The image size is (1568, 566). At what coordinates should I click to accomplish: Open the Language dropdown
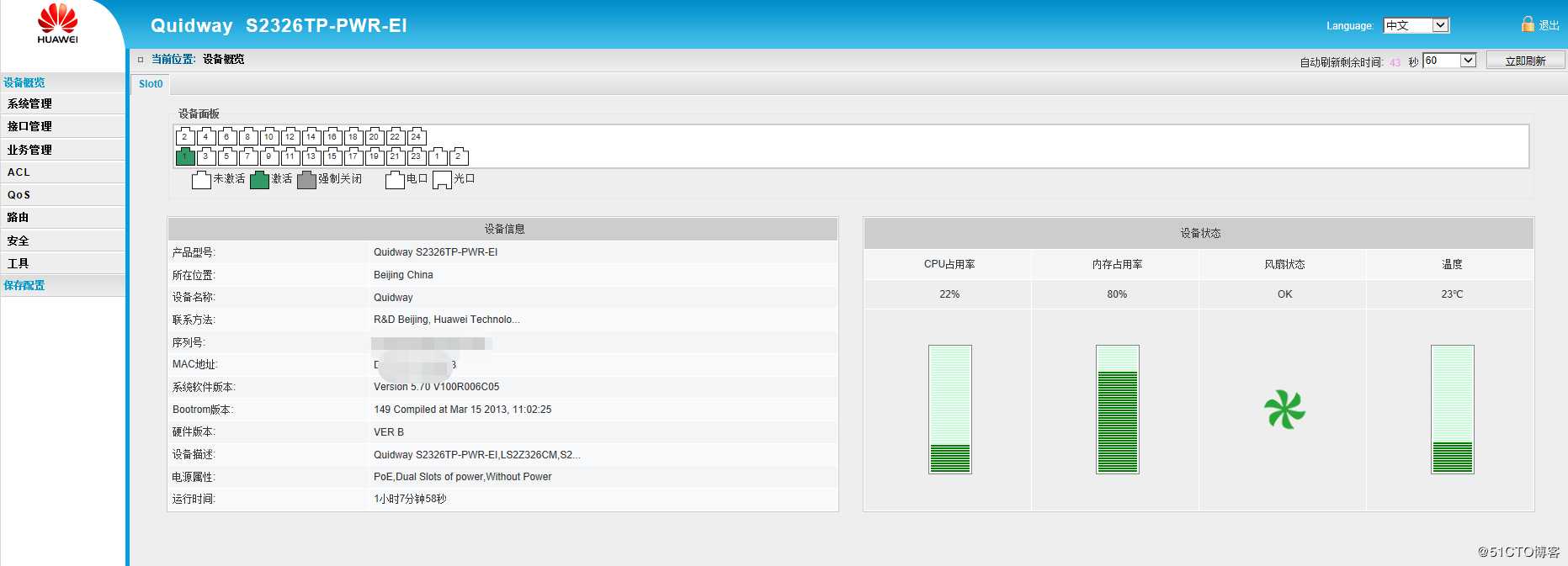[x=1416, y=25]
